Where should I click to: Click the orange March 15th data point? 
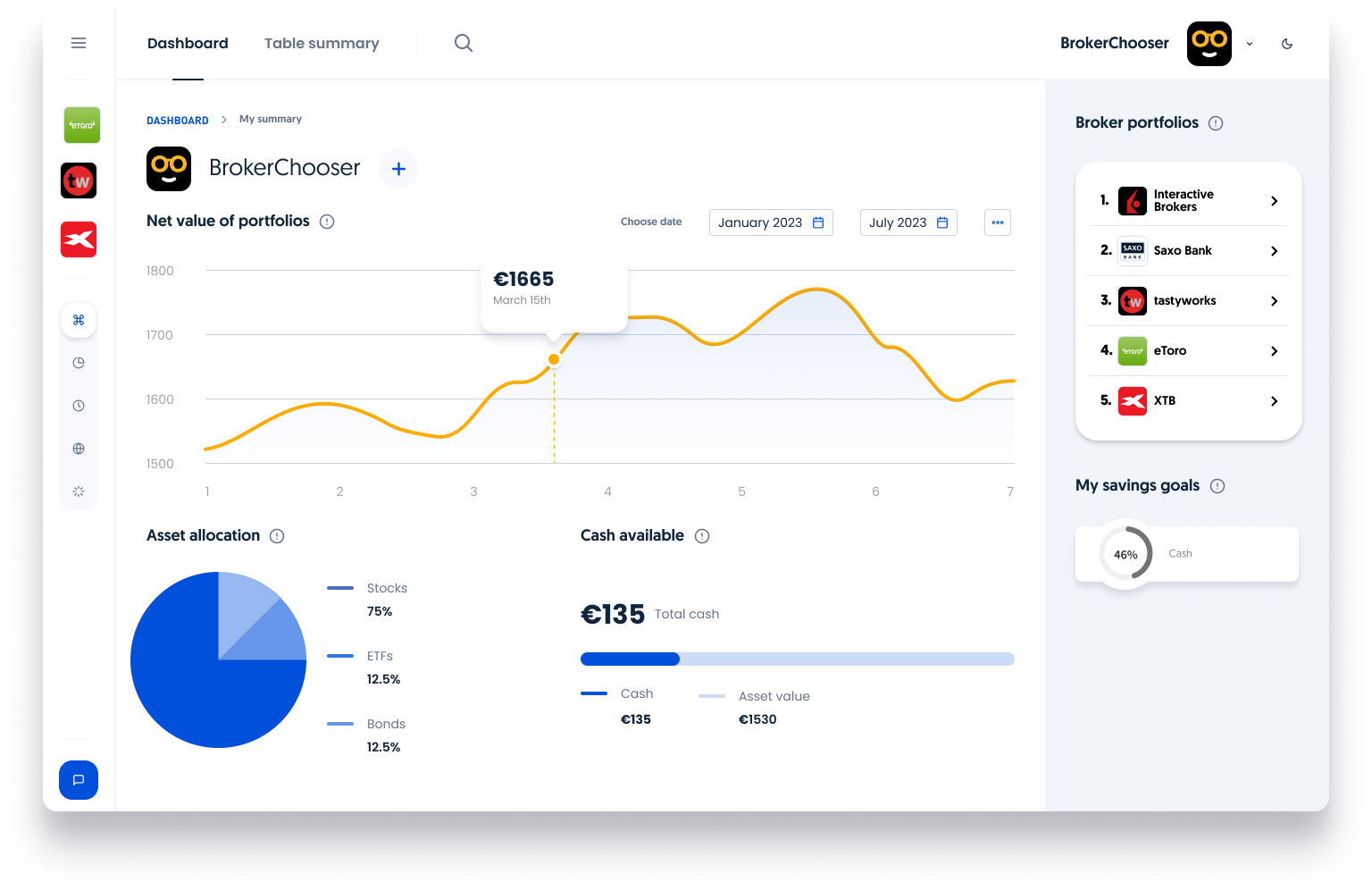tap(554, 359)
